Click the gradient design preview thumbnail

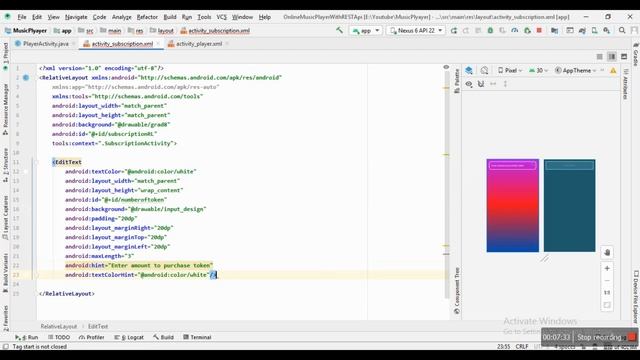(x=512, y=205)
